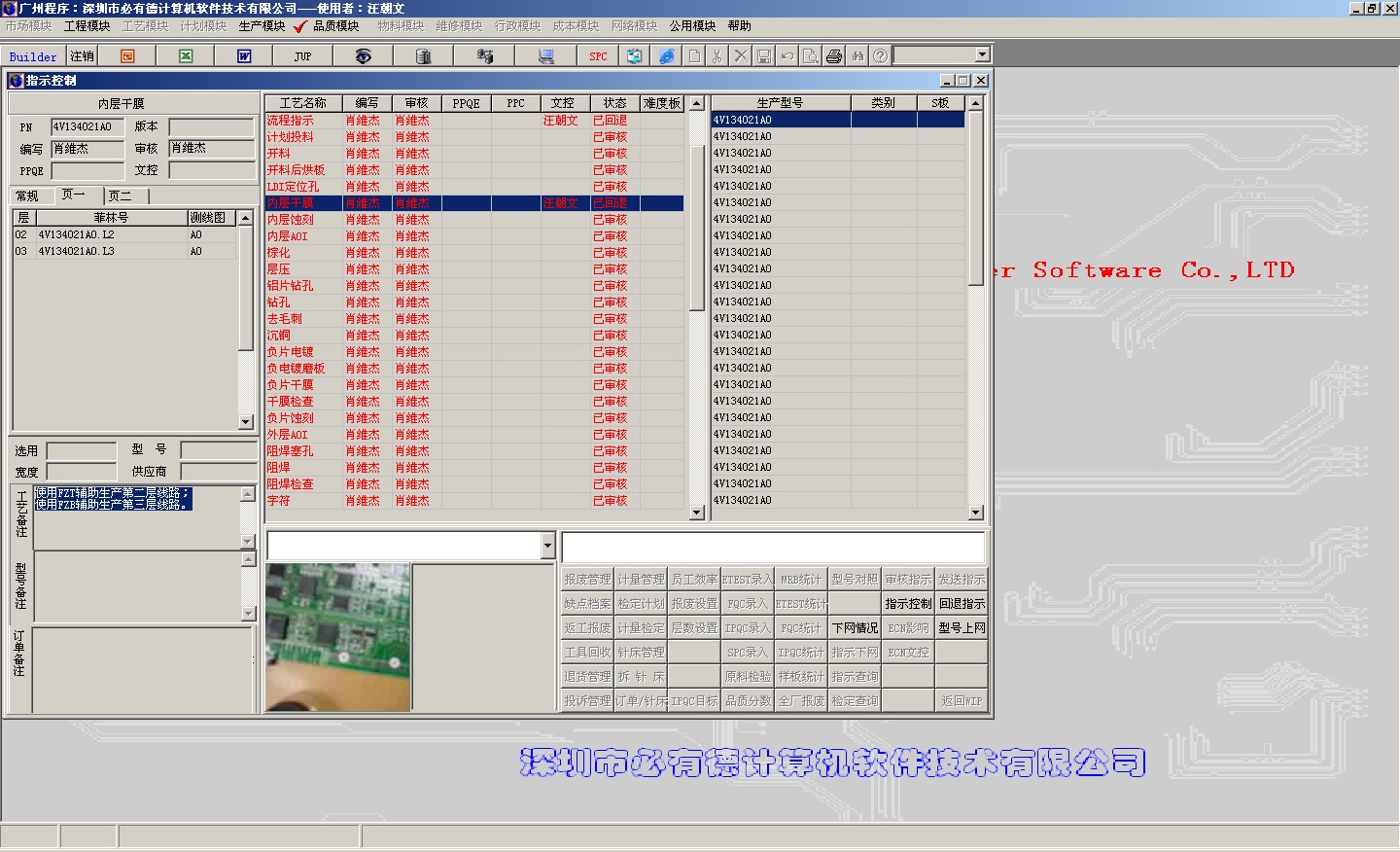Select the 流程指示 process row

pos(474,121)
